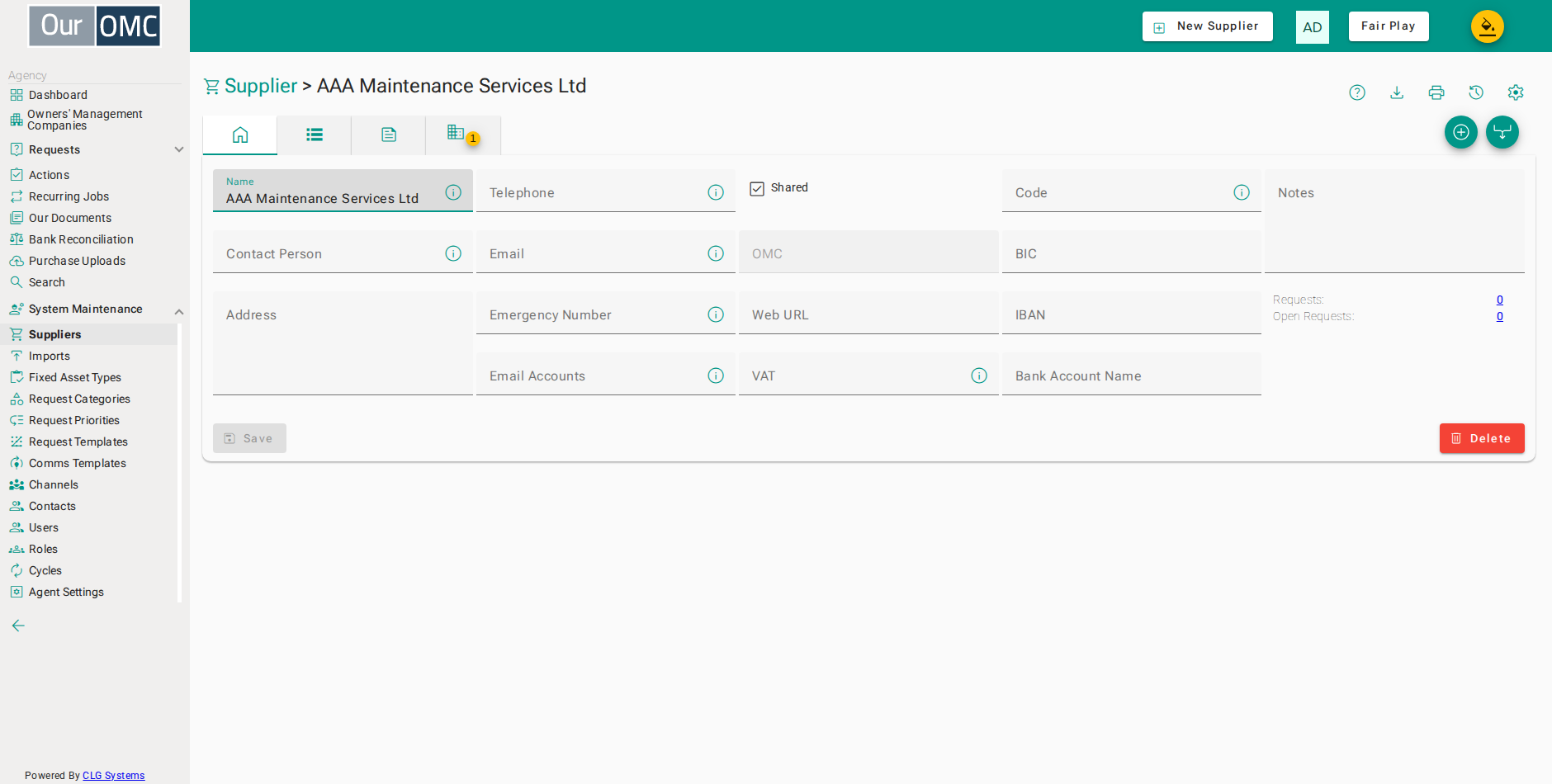This screenshot has width=1552, height=784.
Task: Click the Our OMC logo
Action: tap(95, 26)
